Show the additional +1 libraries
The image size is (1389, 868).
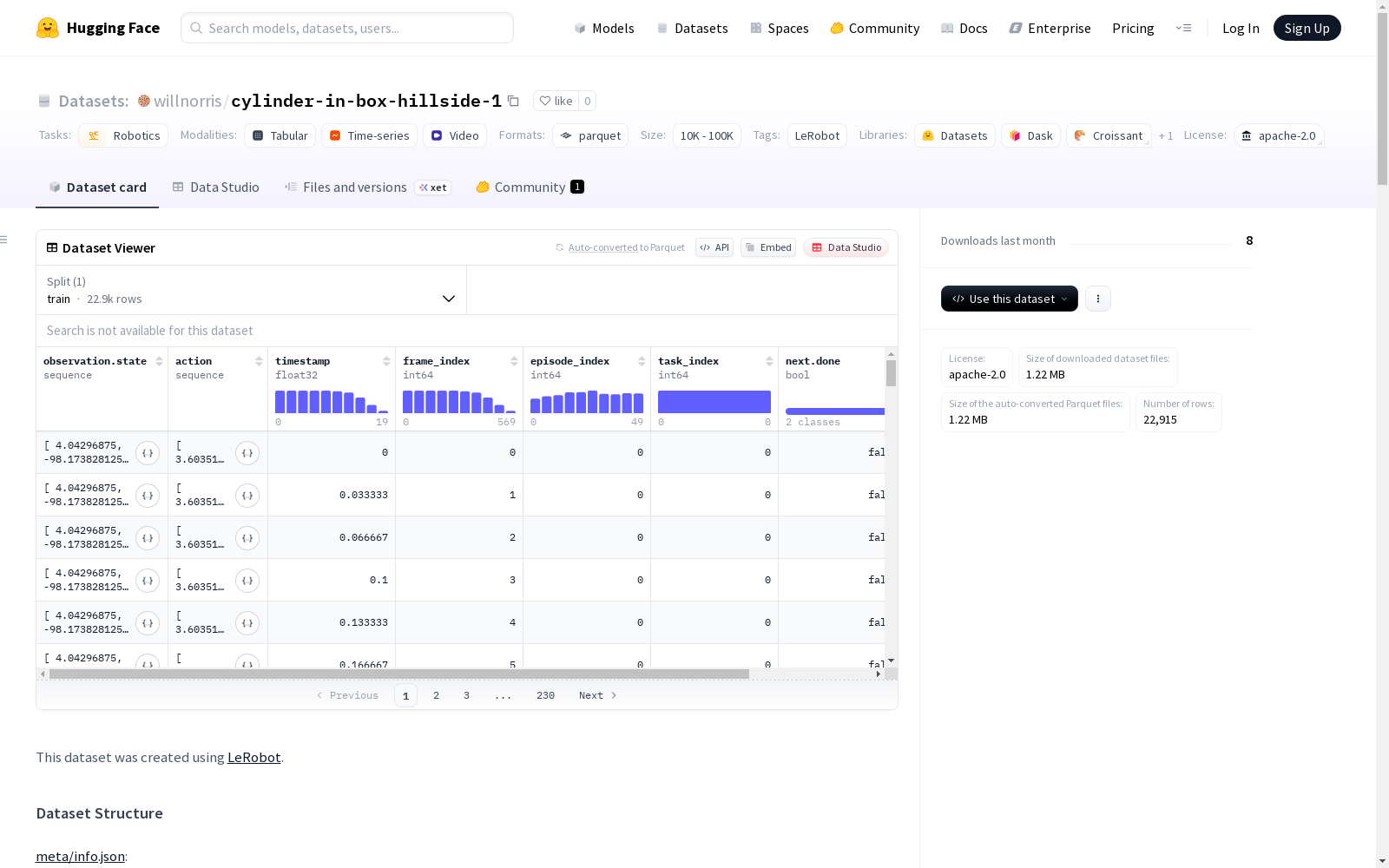(x=1166, y=136)
